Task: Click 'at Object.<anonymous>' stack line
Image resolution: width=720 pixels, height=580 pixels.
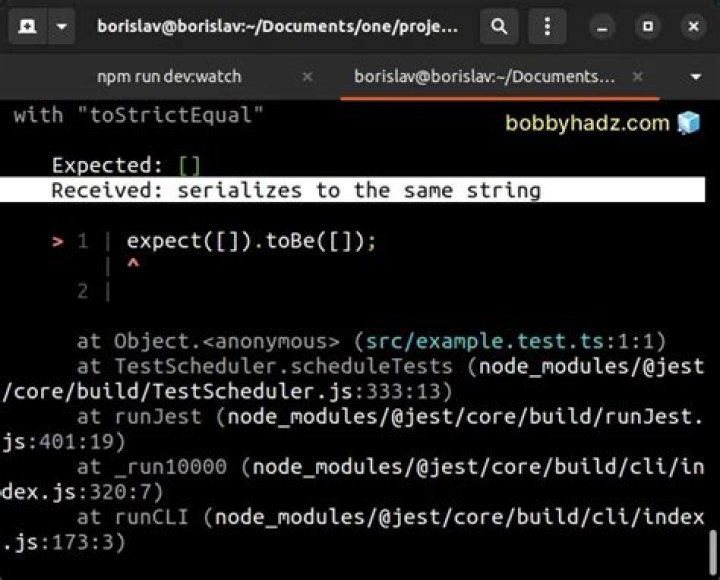Action: [x=371, y=341]
